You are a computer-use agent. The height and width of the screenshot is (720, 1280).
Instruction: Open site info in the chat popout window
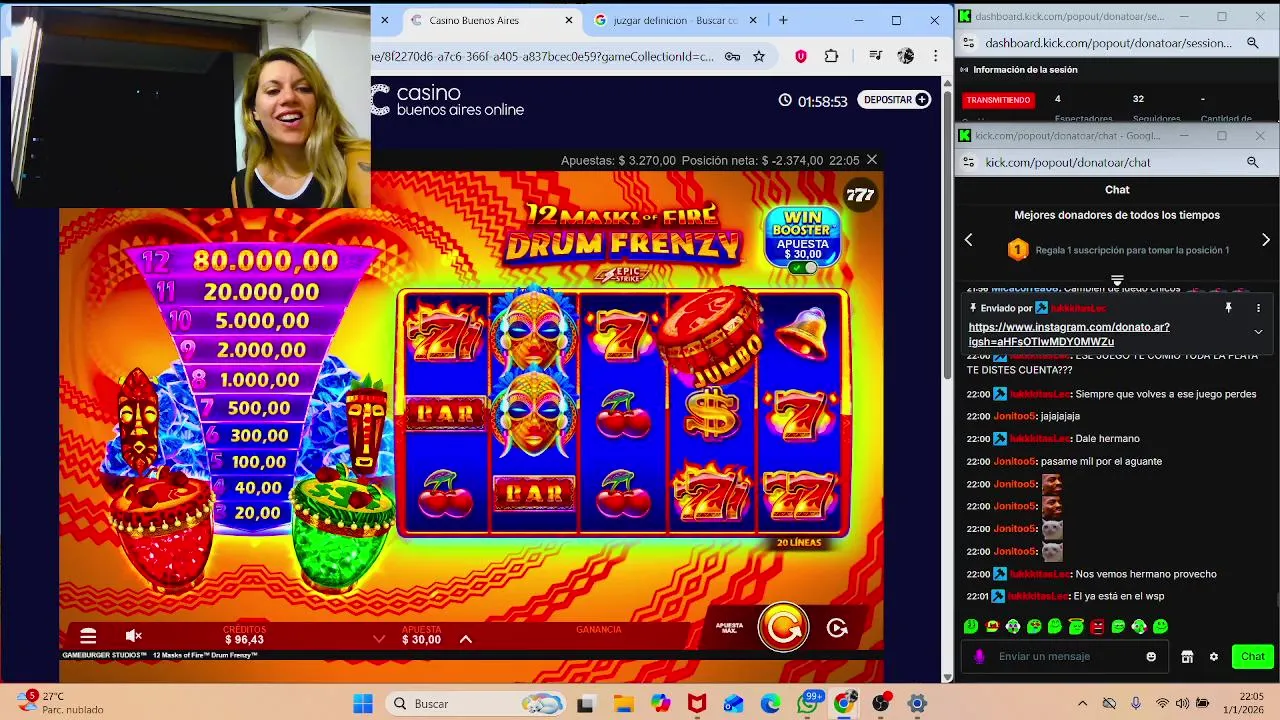pos(968,162)
